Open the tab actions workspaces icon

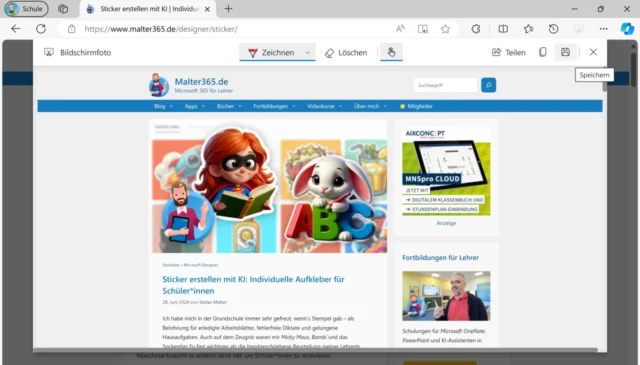[63, 9]
